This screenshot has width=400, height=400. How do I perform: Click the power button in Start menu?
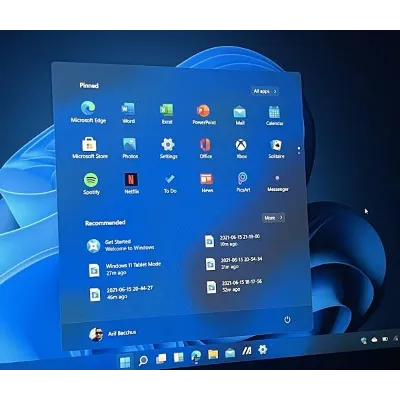[287, 320]
